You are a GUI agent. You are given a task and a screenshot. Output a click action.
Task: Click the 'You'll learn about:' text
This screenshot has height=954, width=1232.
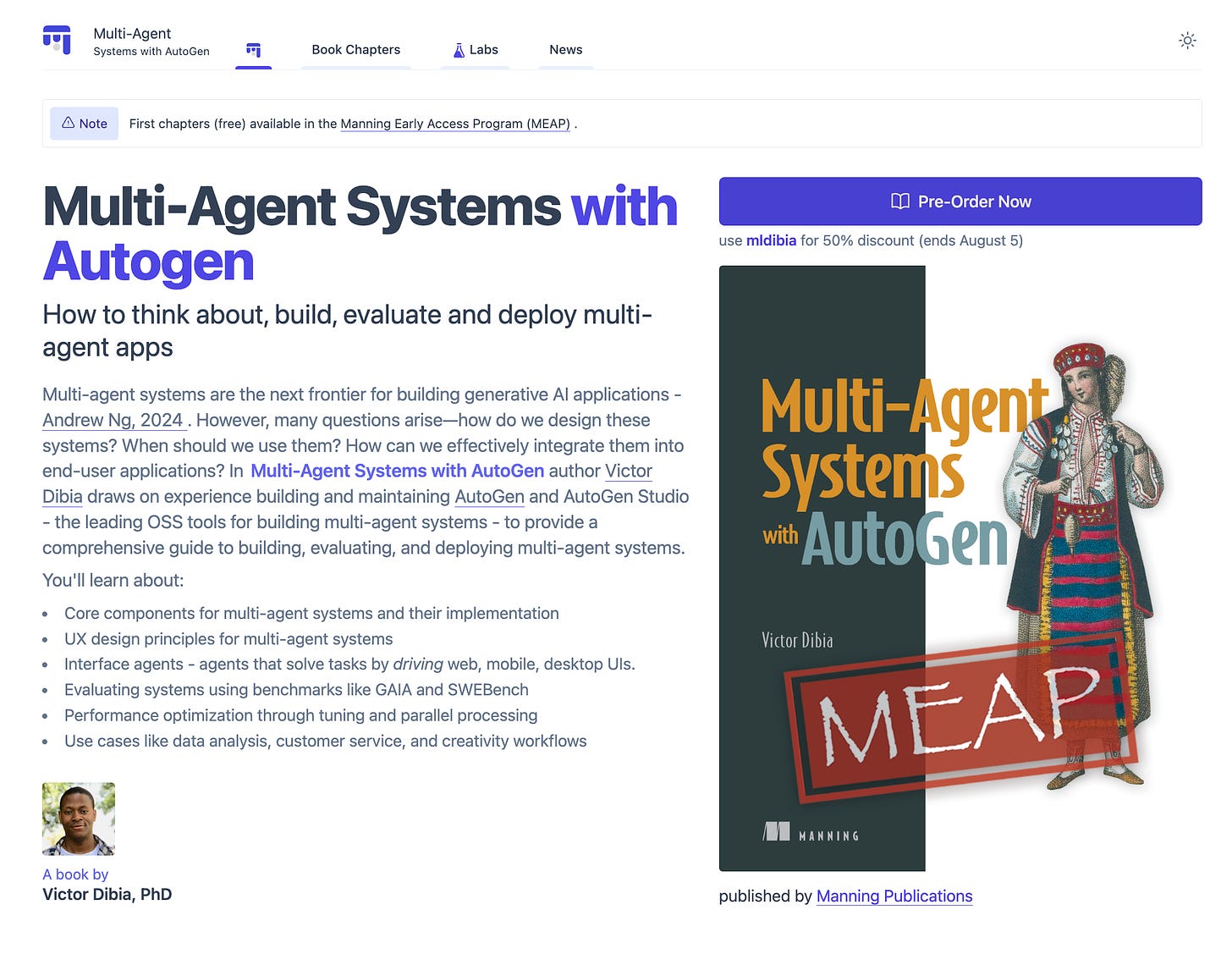point(113,581)
